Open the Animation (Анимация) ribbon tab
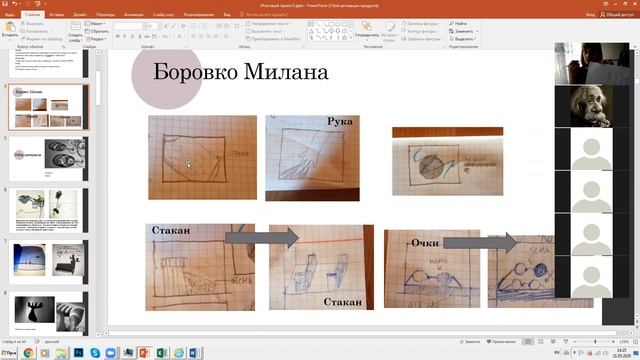This screenshot has height=360, width=640. pos(133,14)
